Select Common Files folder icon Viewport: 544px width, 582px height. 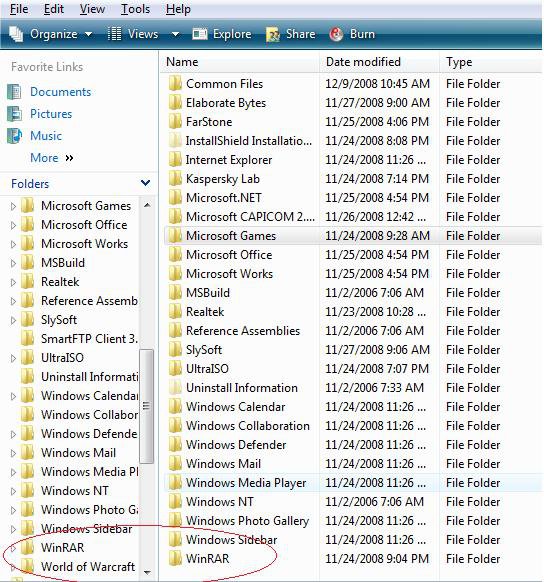point(175,84)
